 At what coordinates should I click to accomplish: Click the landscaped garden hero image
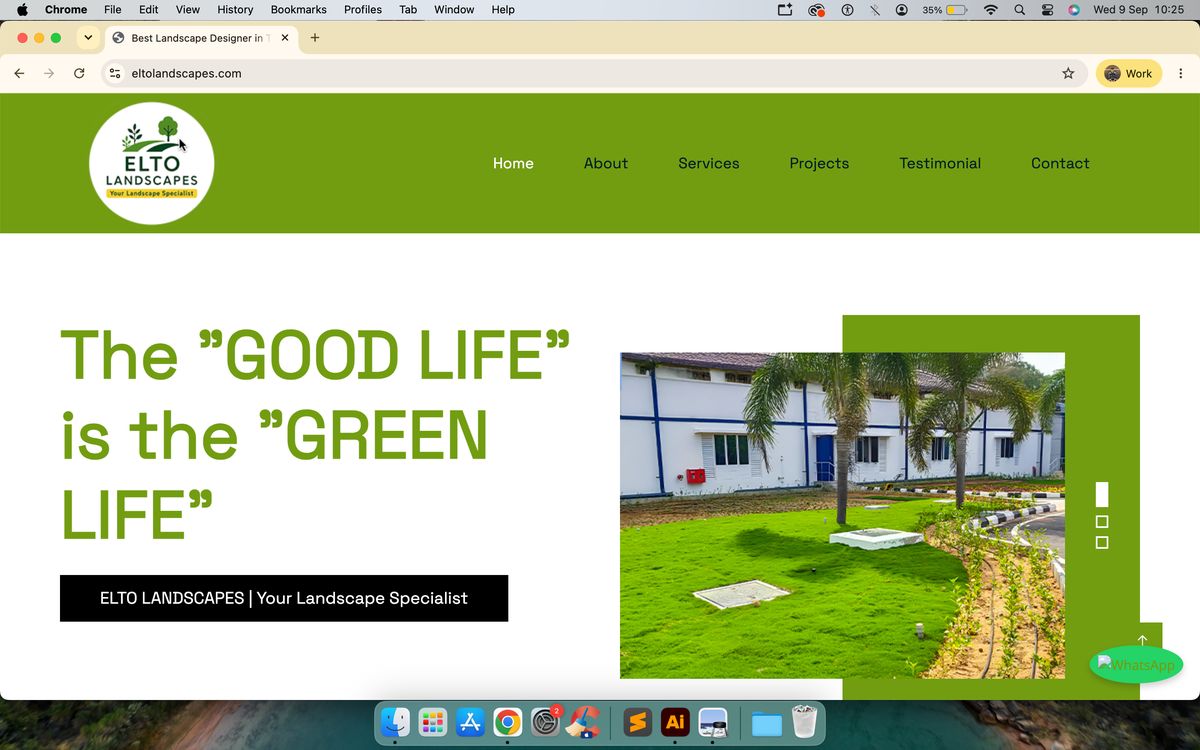(842, 515)
